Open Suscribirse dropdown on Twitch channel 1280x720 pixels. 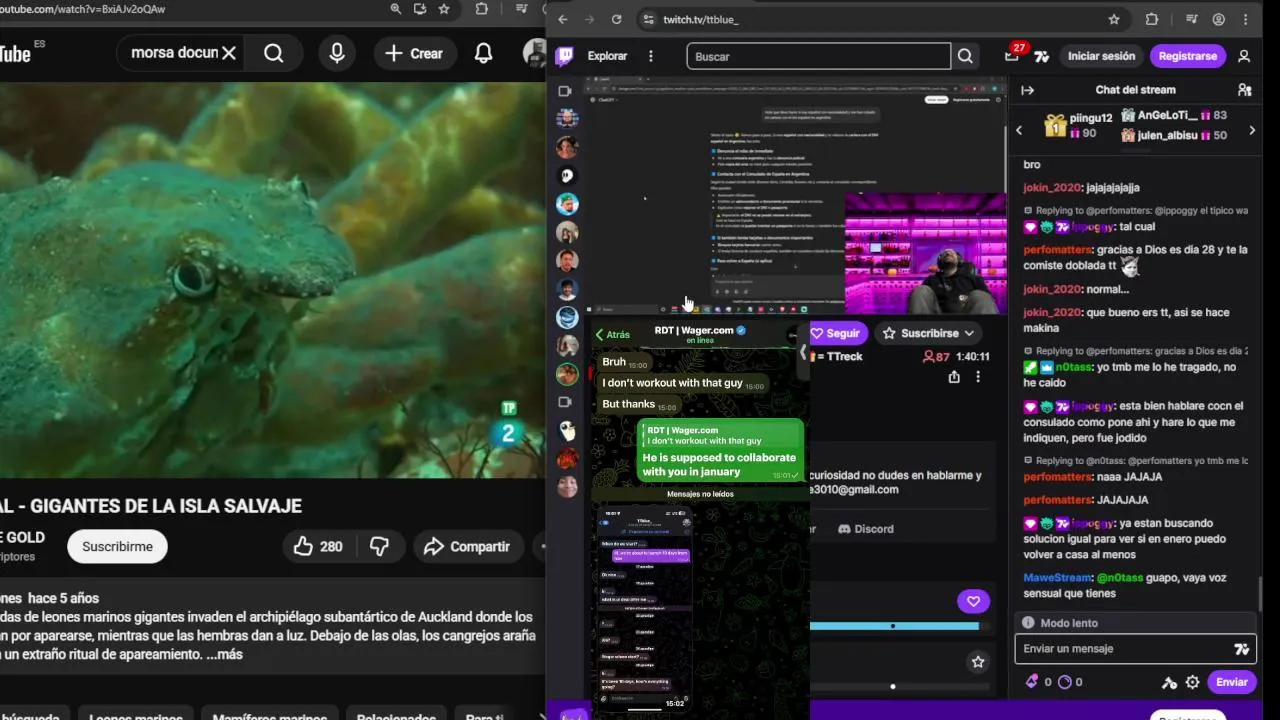929,333
